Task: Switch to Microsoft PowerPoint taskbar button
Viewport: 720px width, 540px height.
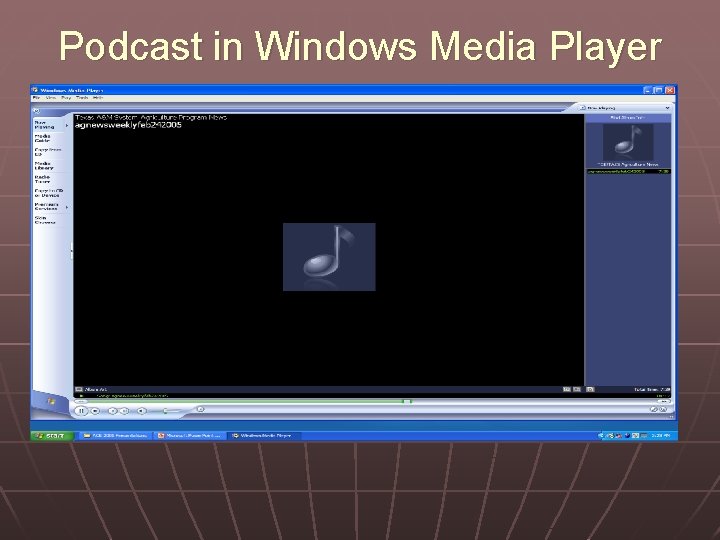Action: point(189,435)
